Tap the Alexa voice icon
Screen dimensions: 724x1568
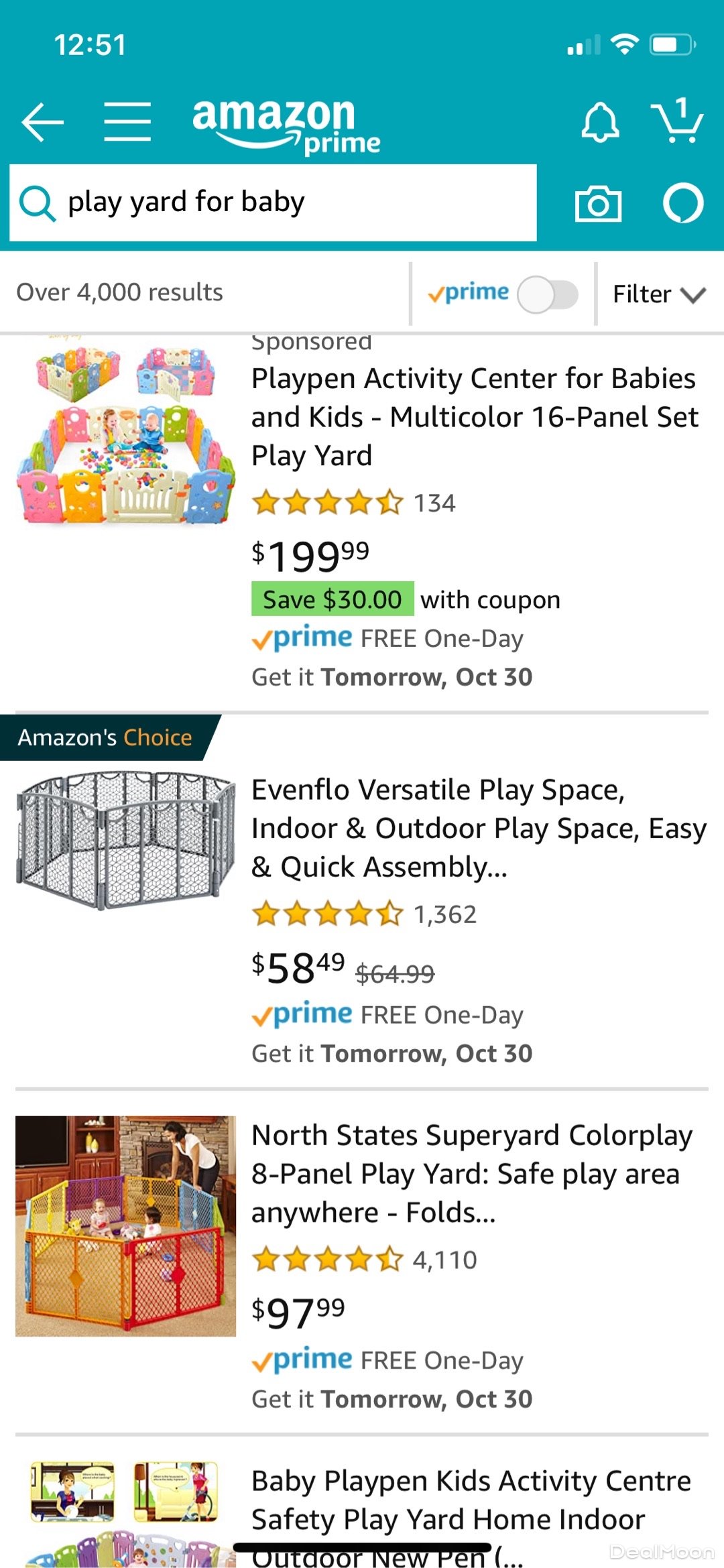682,203
